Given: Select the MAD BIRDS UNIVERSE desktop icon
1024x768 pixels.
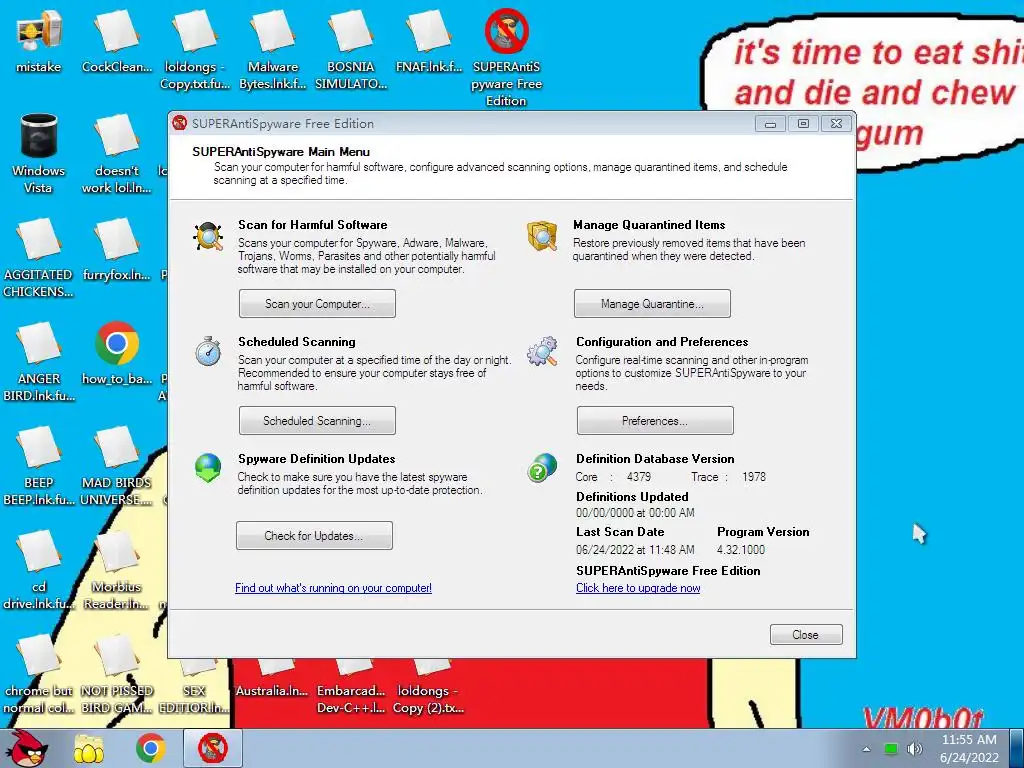Looking at the screenshot, I should point(117,466).
